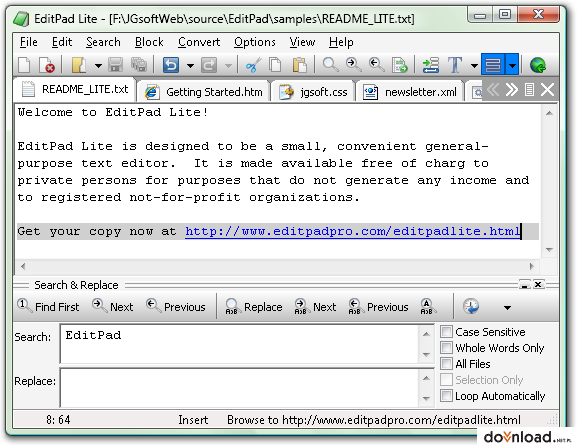Minimize the Search & Replace panel
Image resolution: width=577 pixels, height=446 pixels.
(x=524, y=284)
